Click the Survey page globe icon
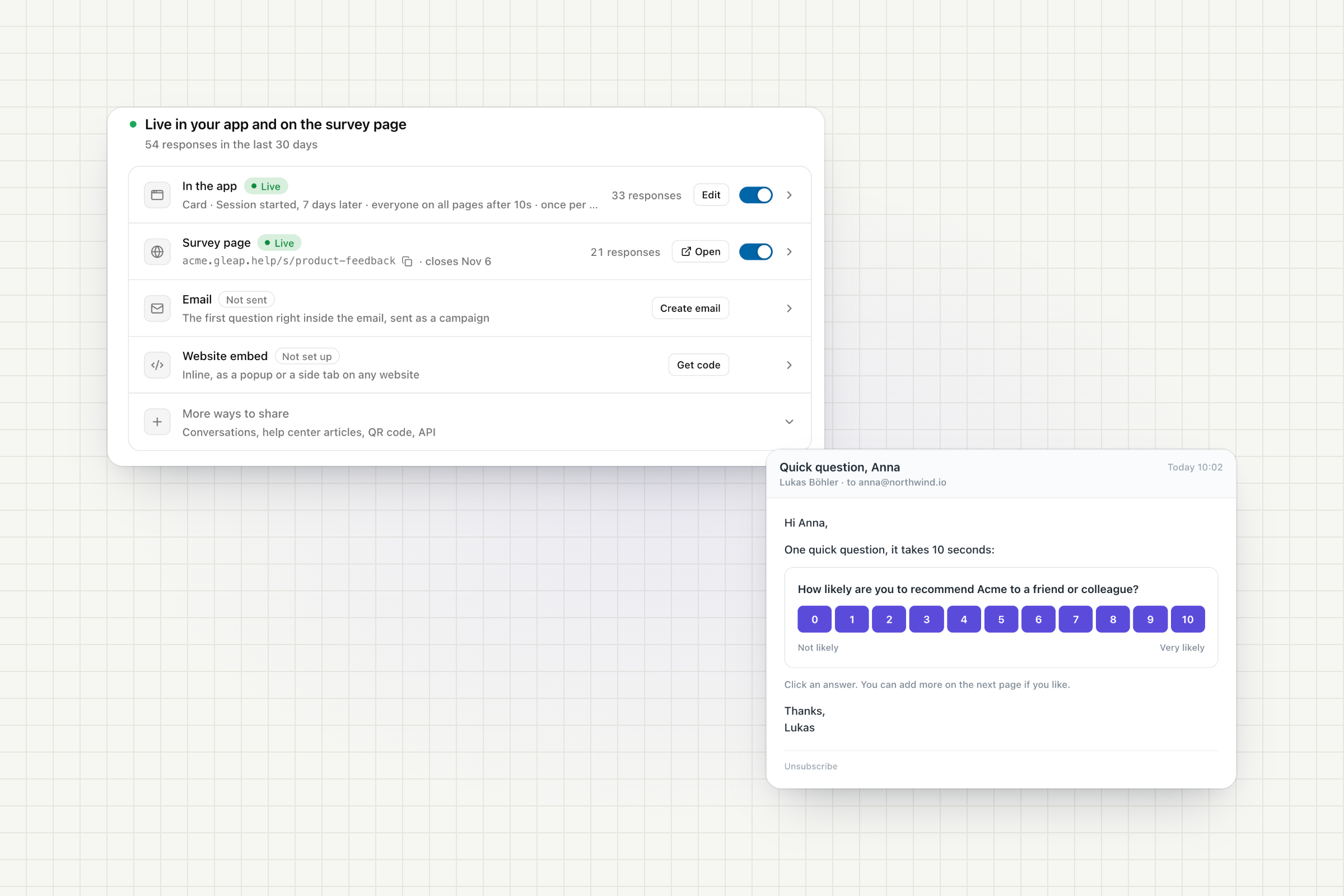The height and width of the screenshot is (896, 1344). [x=157, y=251]
